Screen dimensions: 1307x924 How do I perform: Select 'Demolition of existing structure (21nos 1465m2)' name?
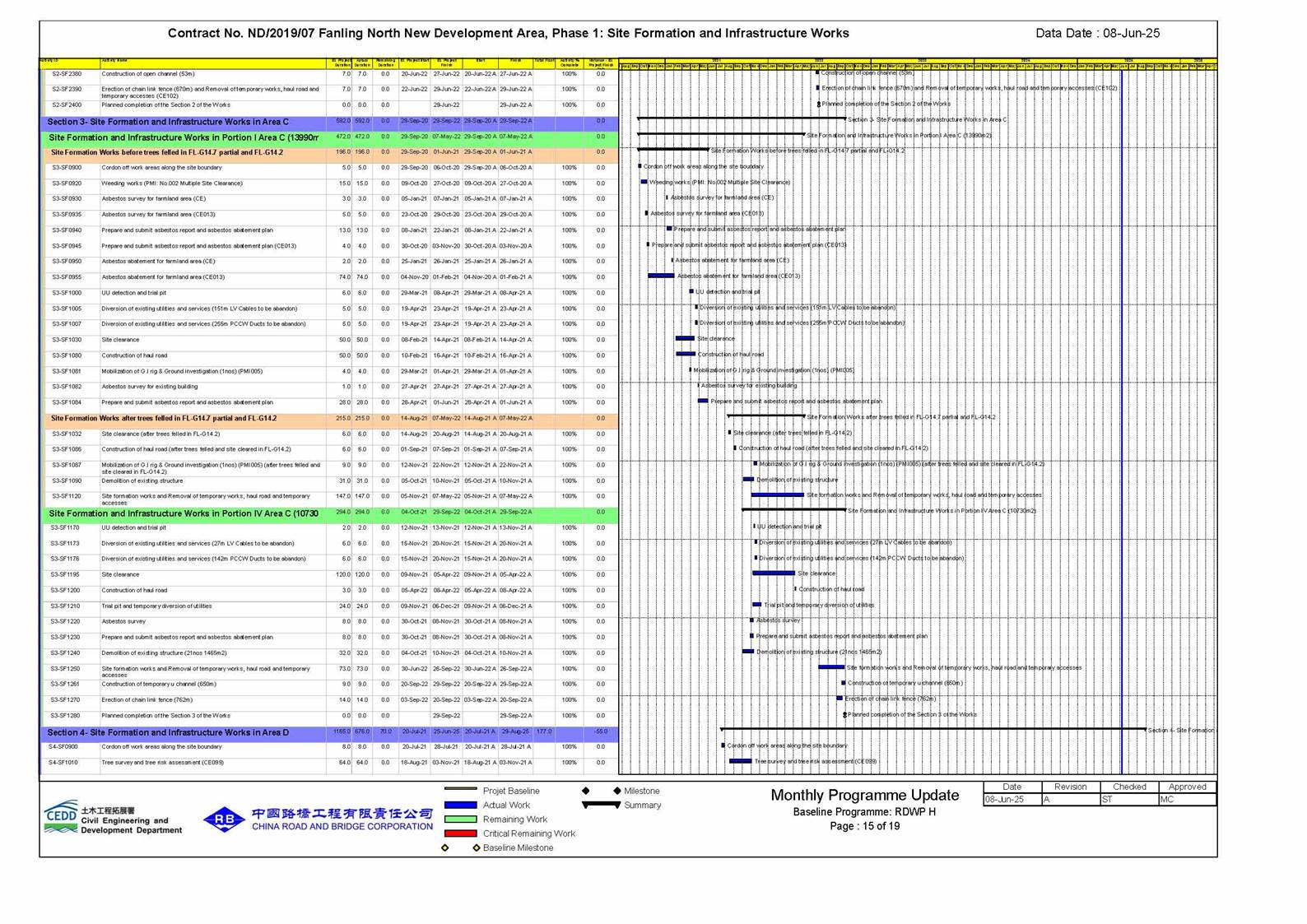[164, 652]
